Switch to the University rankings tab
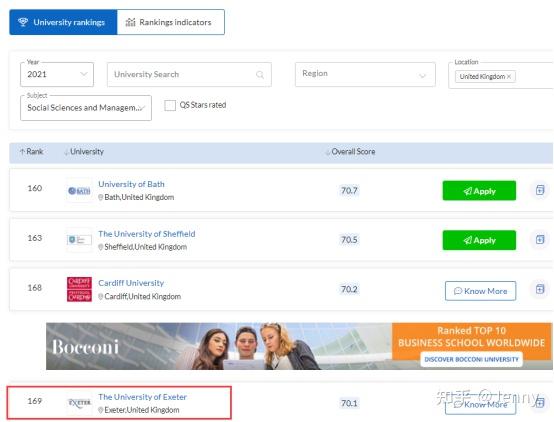This screenshot has width=554, height=422. pyautogui.click(x=63, y=22)
